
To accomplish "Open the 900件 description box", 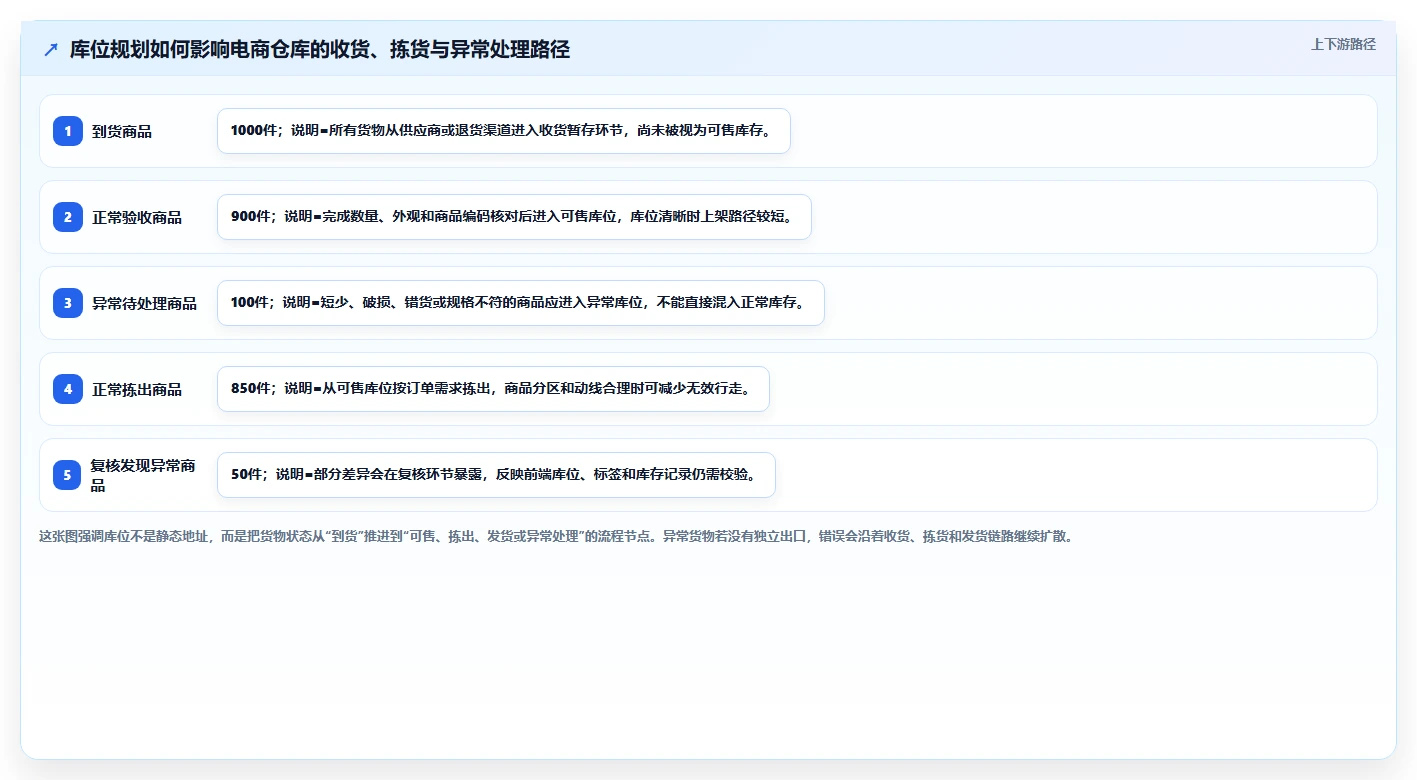I will (514, 217).
